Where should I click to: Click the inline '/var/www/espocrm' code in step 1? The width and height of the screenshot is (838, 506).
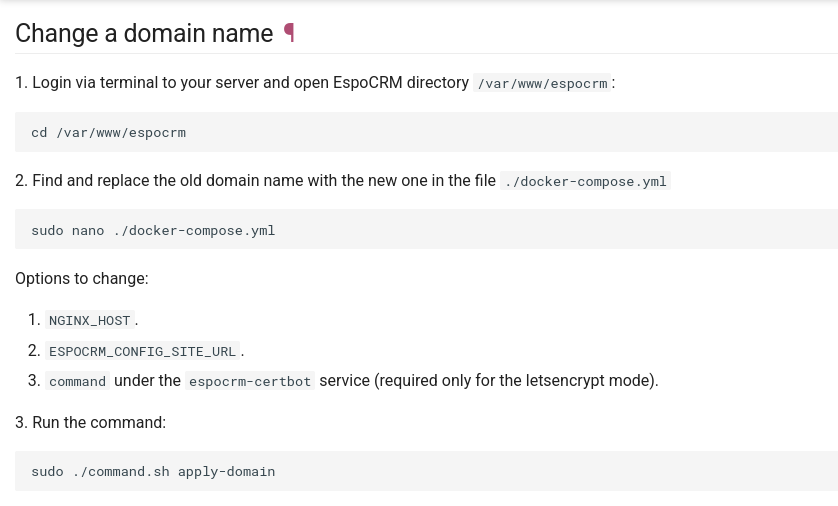[542, 83]
